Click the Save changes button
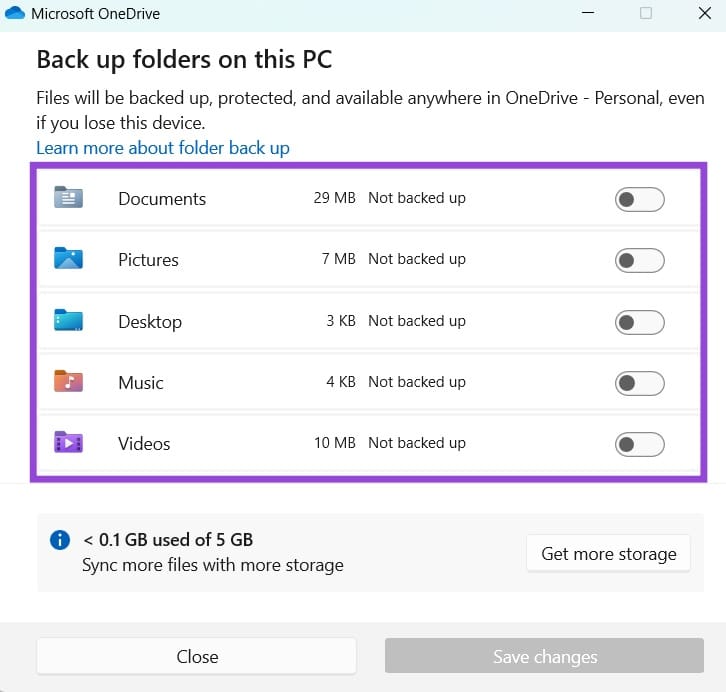The width and height of the screenshot is (726, 692). 545,657
